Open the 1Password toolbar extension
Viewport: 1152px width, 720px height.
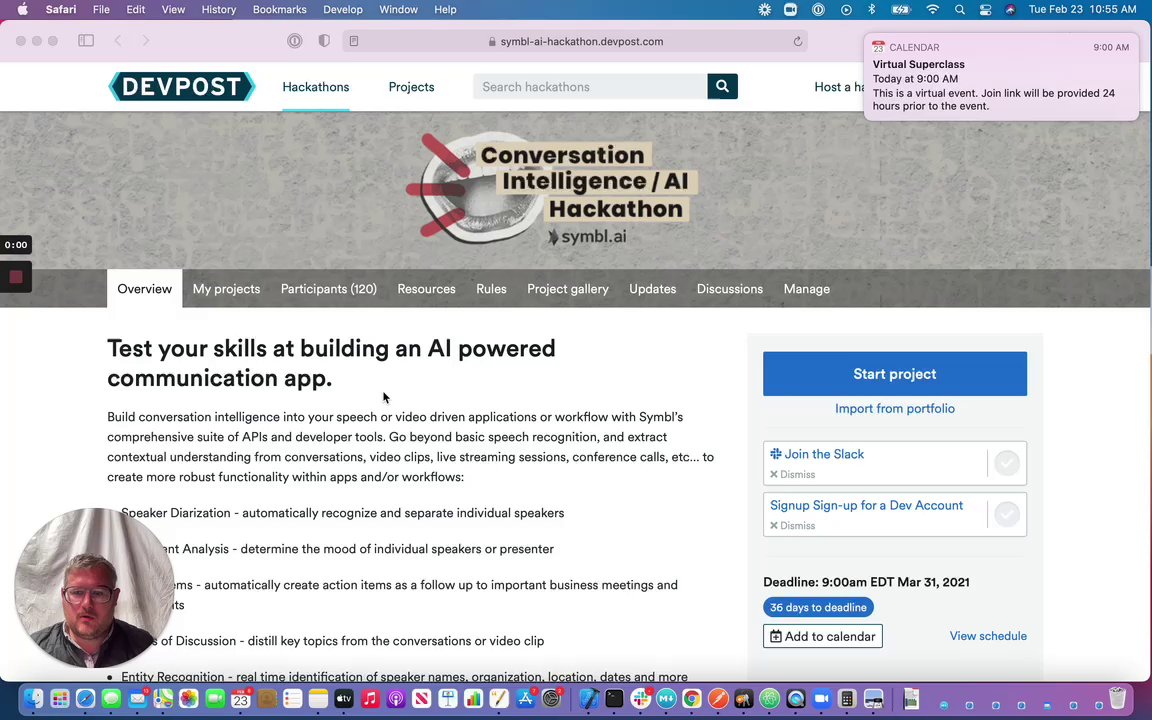[x=295, y=41]
